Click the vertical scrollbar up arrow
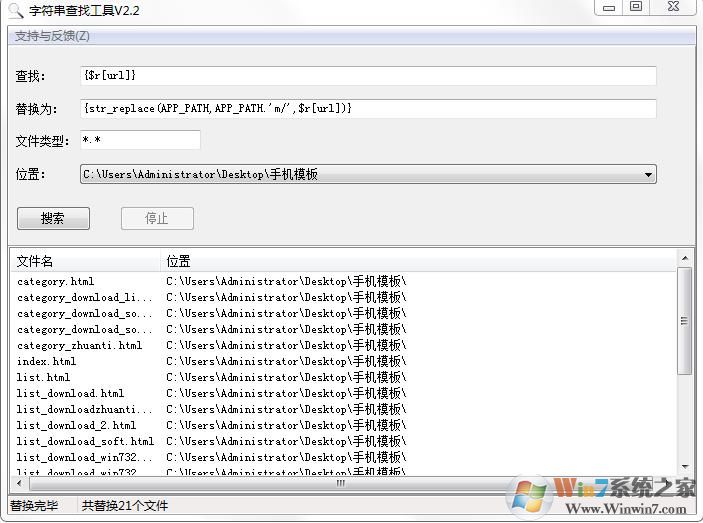703x523 pixels. click(685, 258)
